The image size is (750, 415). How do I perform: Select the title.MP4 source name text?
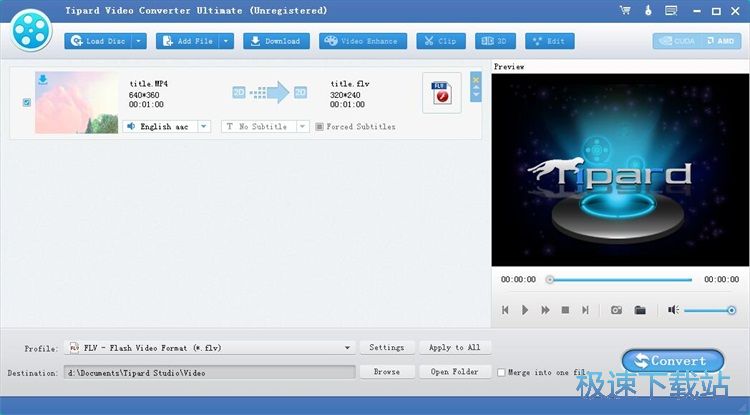[x=149, y=84]
